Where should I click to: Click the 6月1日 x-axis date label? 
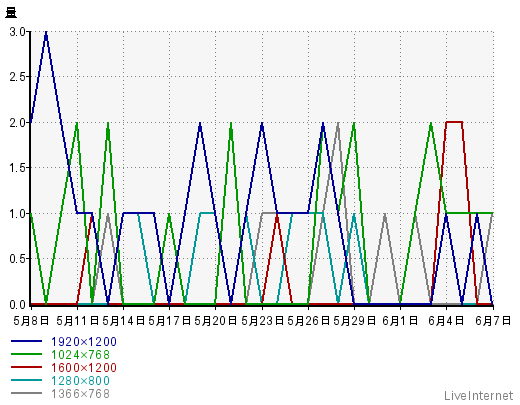click(400, 321)
